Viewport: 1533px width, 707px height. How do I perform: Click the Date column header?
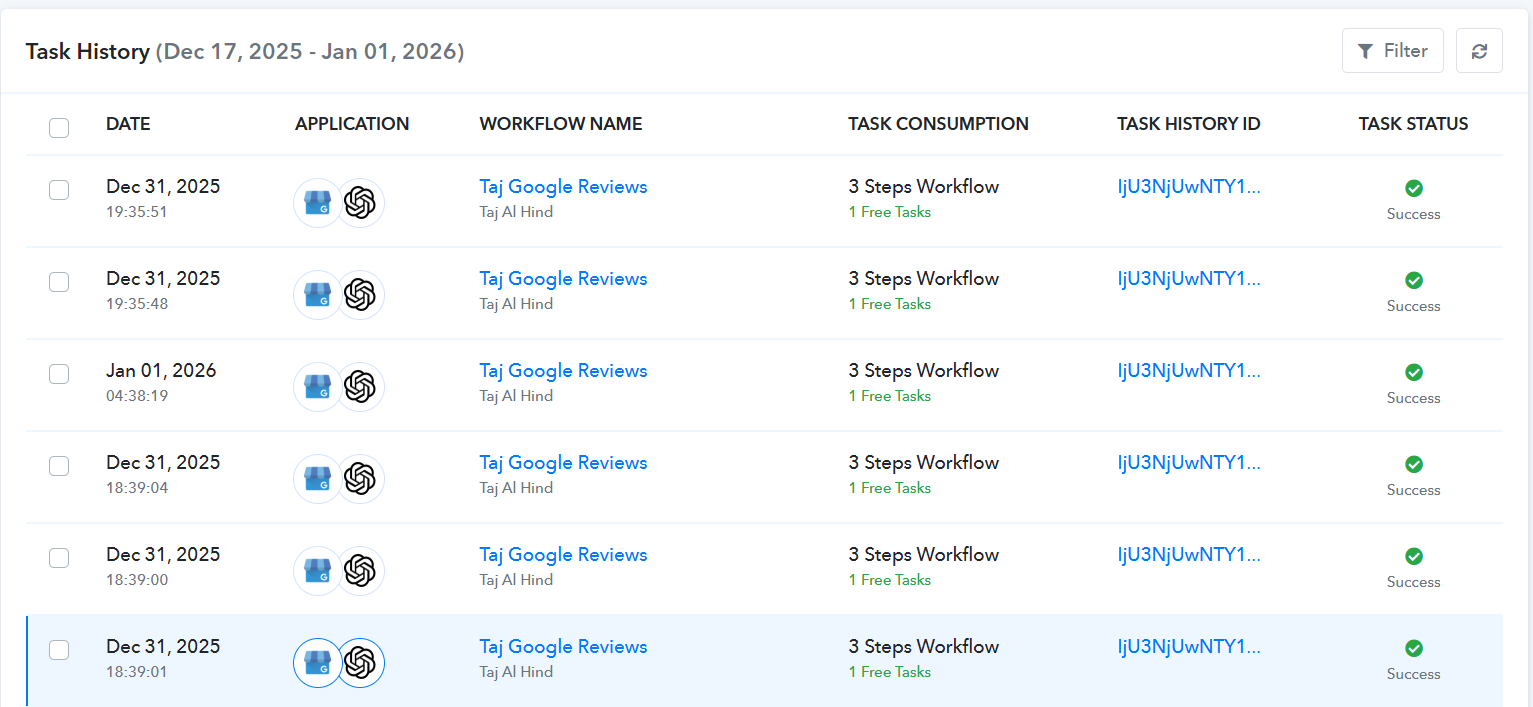click(x=128, y=124)
